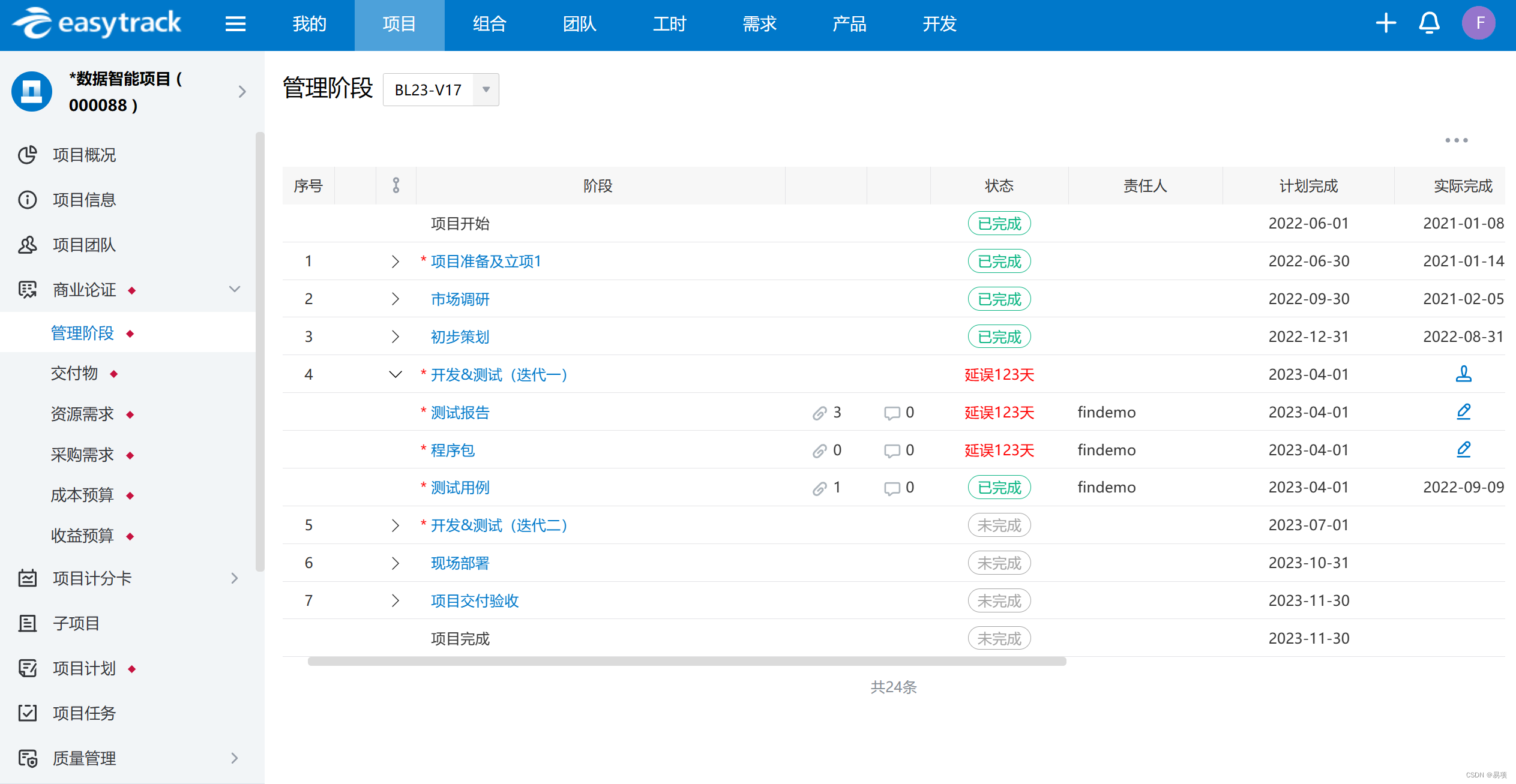The width and height of the screenshot is (1516, 784).
Task: Open the 测试报告 deliverable link
Action: tap(460, 413)
